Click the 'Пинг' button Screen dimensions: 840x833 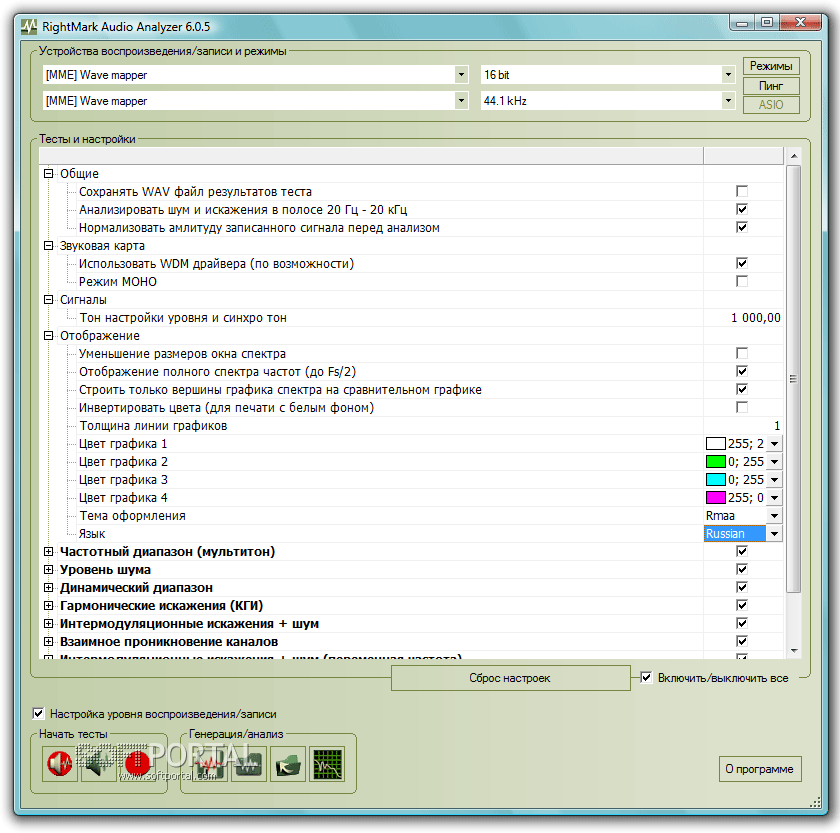tap(771, 86)
